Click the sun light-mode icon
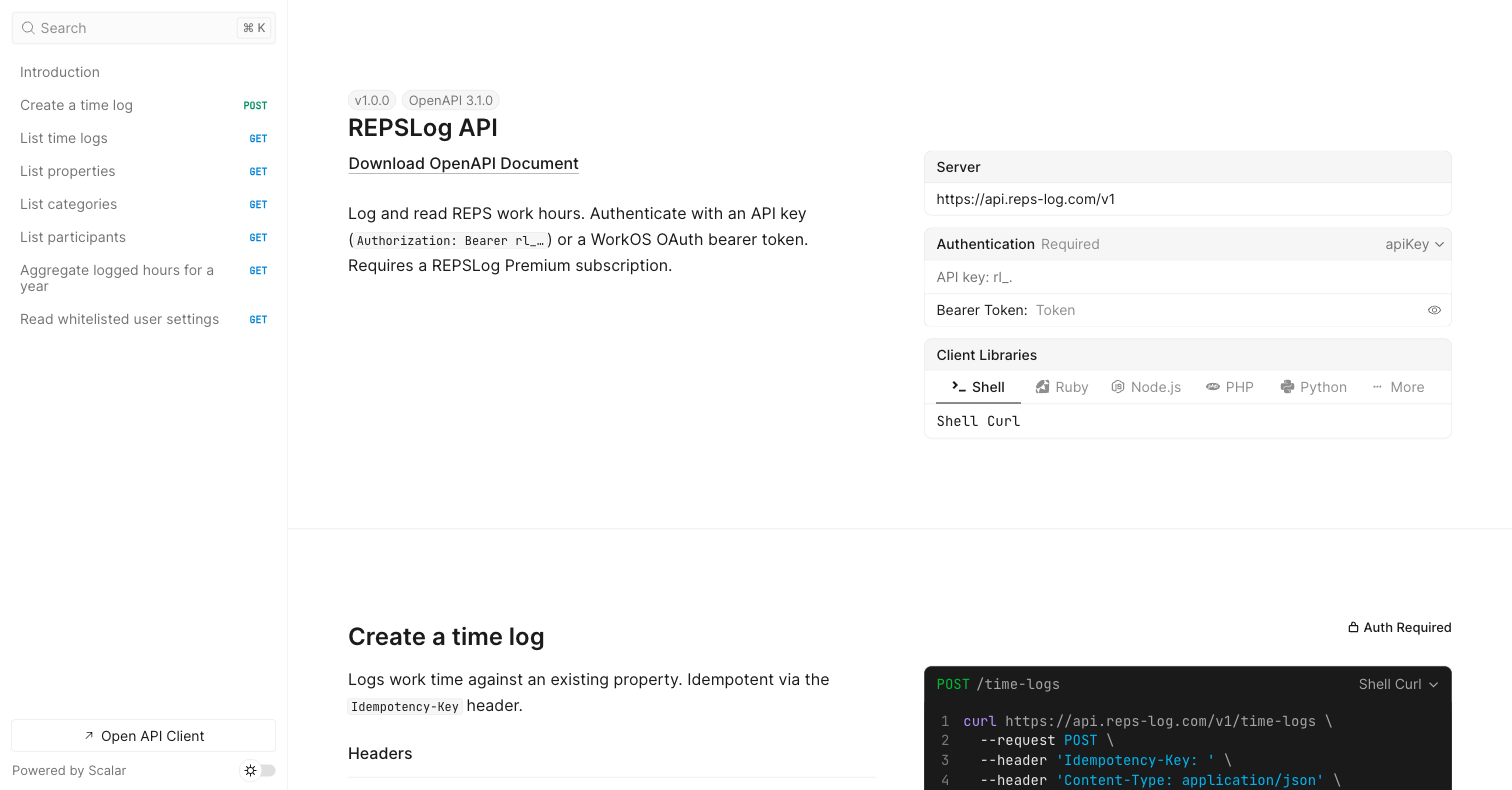The image size is (1512, 790). (250, 770)
